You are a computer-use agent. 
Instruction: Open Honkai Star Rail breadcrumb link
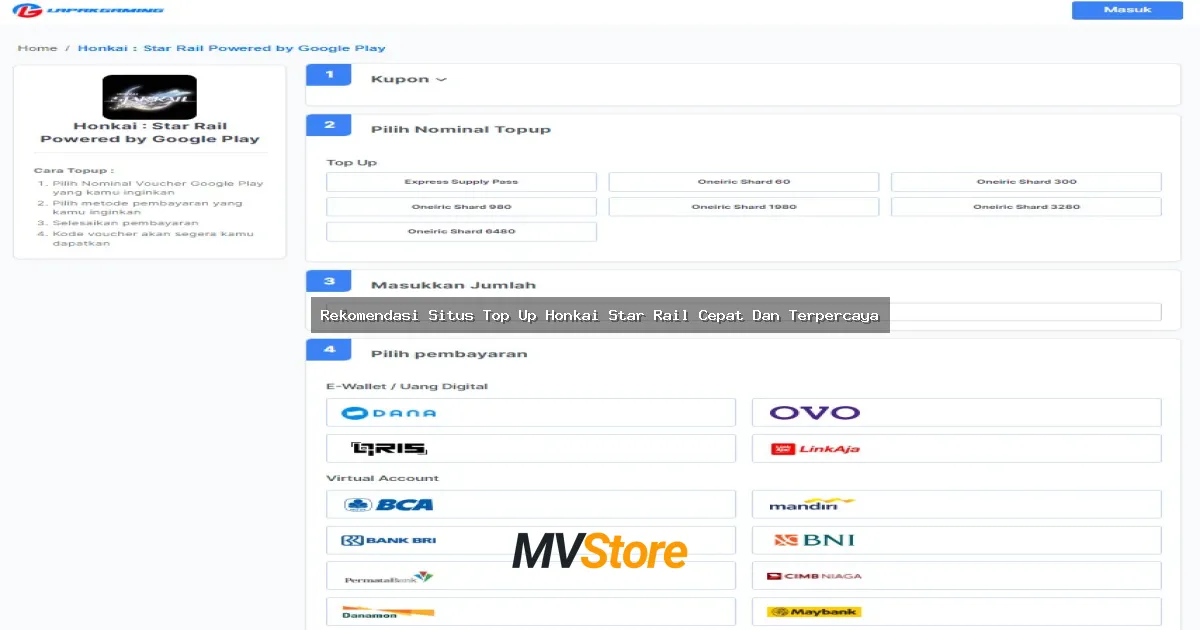(x=231, y=48)
